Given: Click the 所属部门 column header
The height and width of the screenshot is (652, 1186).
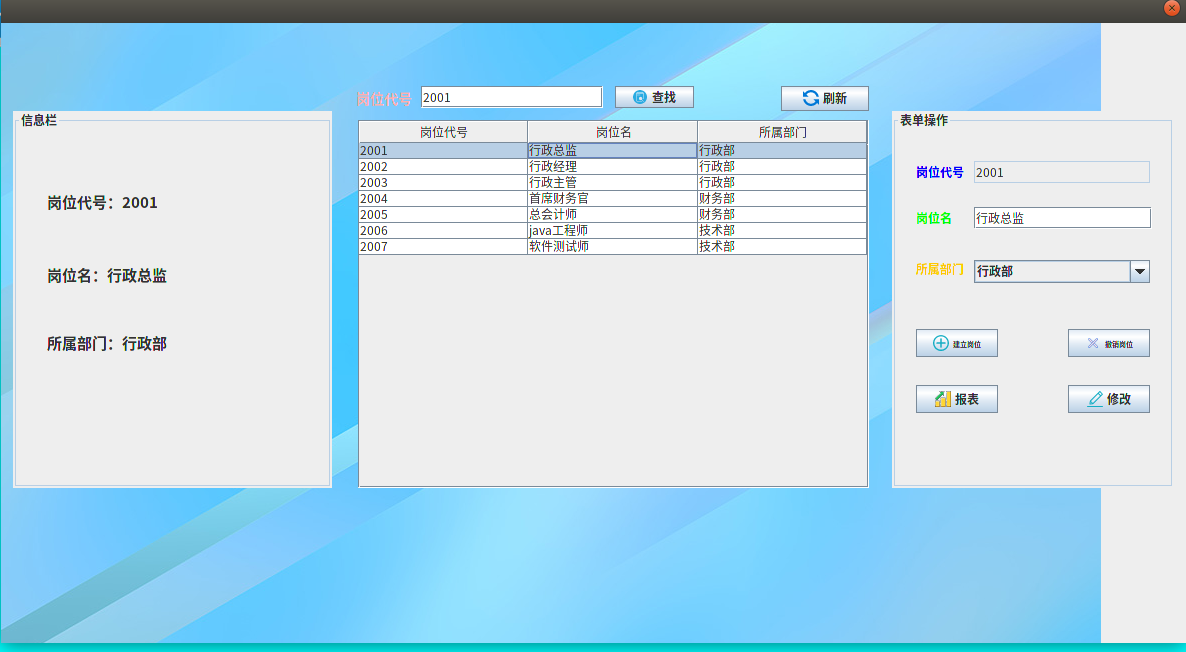Looking at the screenshot, I should click(782, 132).
